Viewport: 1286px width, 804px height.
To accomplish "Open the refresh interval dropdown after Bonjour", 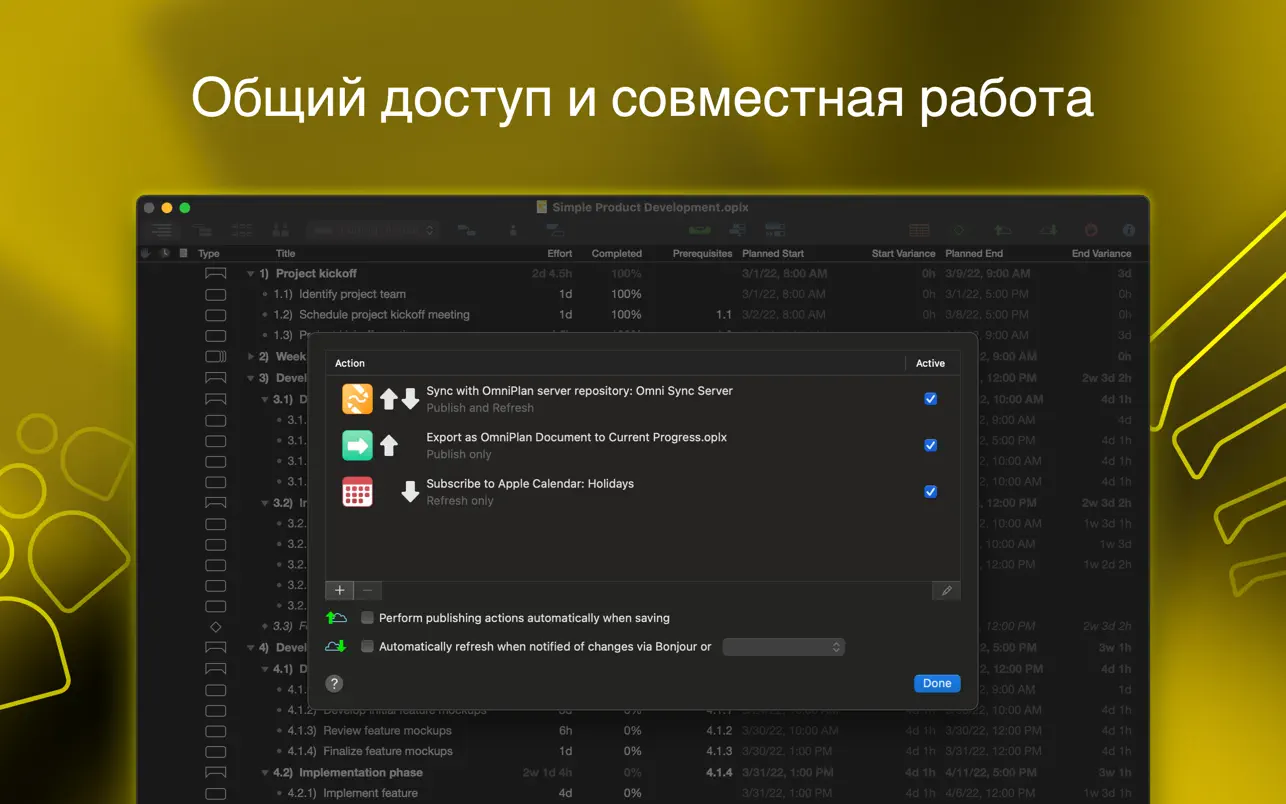I will click(x=783, y=647).
